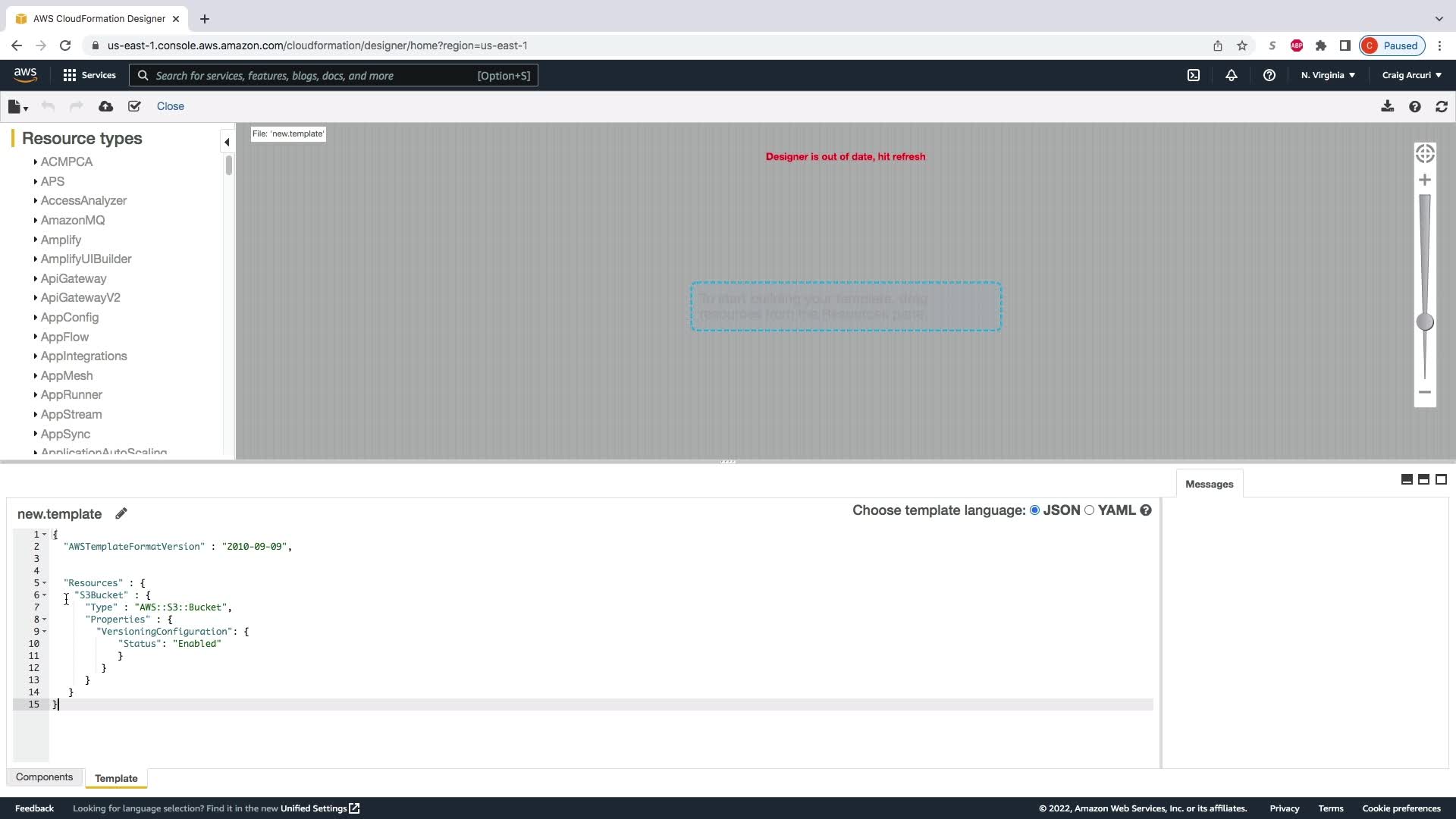The width and height of the screenshot is (1456, 819).
Task: Click the Create stack cloud upload icon
Action: tap(106, 107)
